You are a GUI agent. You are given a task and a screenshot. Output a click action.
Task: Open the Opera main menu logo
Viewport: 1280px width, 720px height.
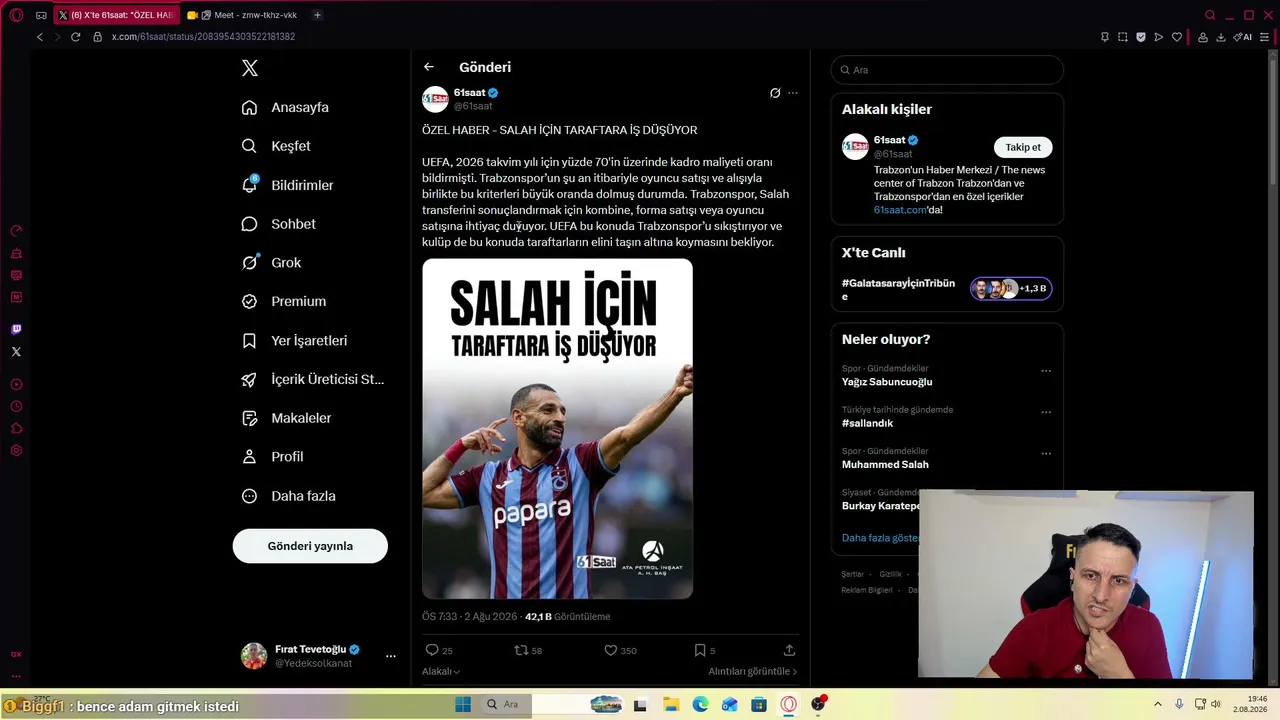(16, 15)
